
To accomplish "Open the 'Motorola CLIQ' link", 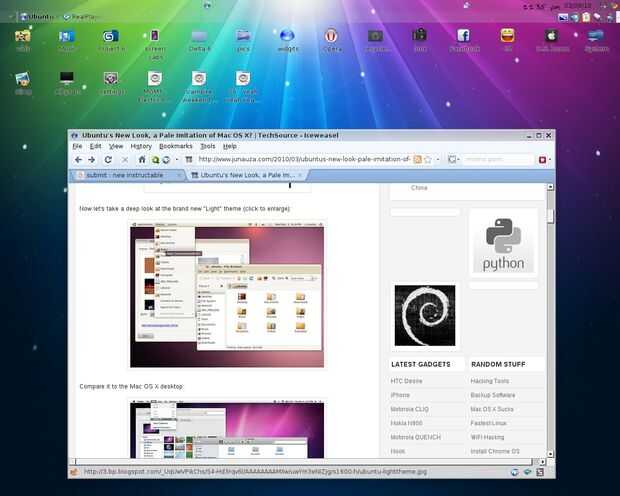I will coord(409,409).
